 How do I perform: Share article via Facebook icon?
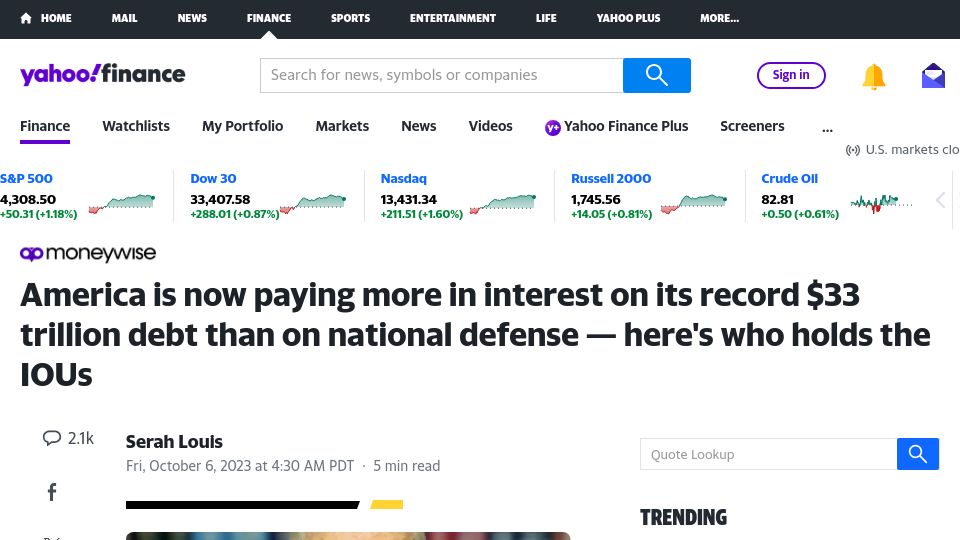coord(52,492)
